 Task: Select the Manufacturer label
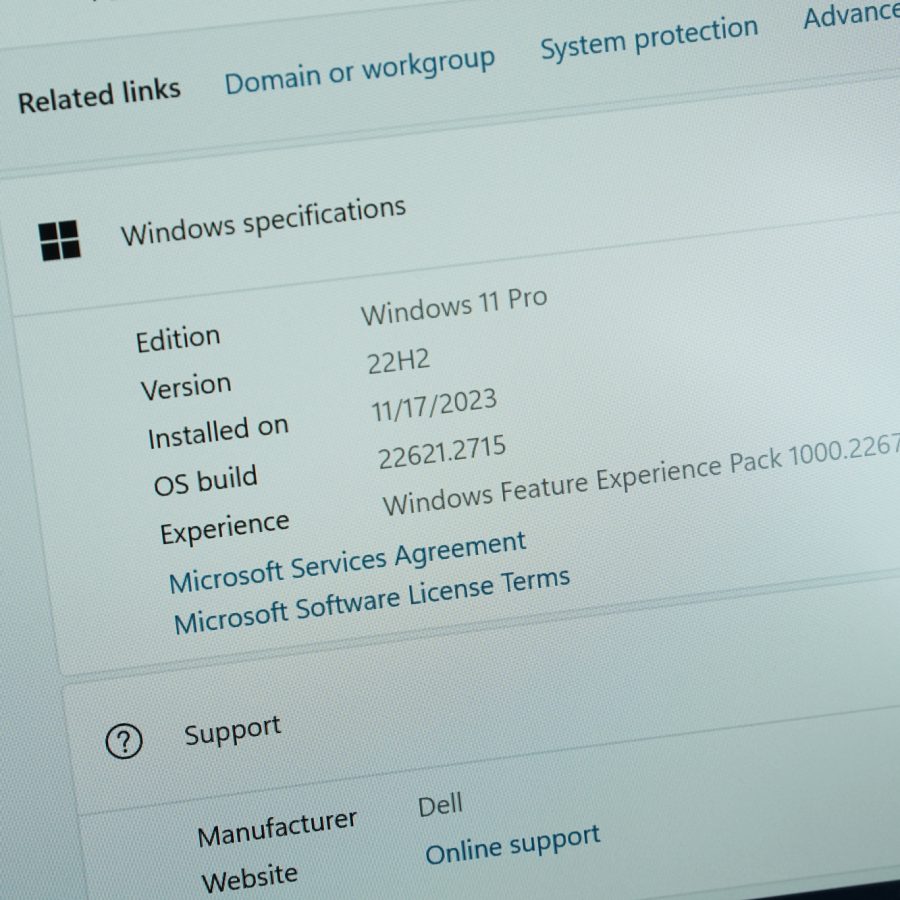277,828
